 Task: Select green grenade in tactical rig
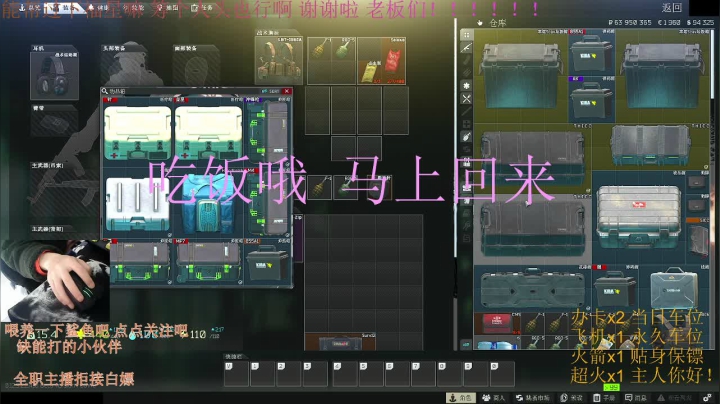[343, 49]
